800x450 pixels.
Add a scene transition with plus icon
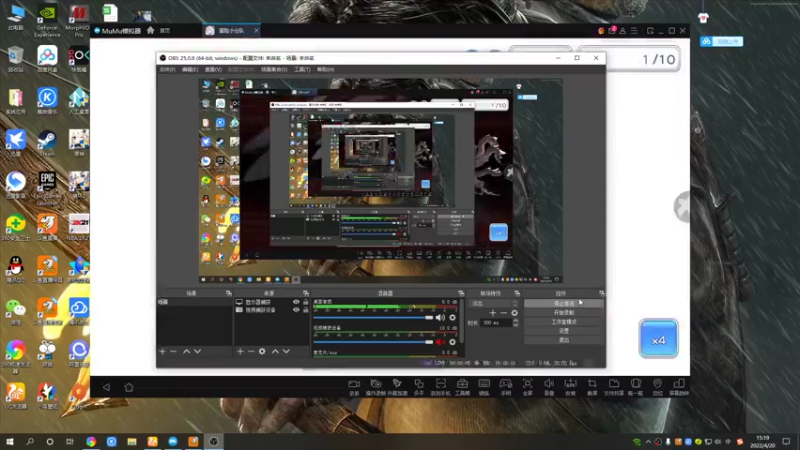(492, 313)
